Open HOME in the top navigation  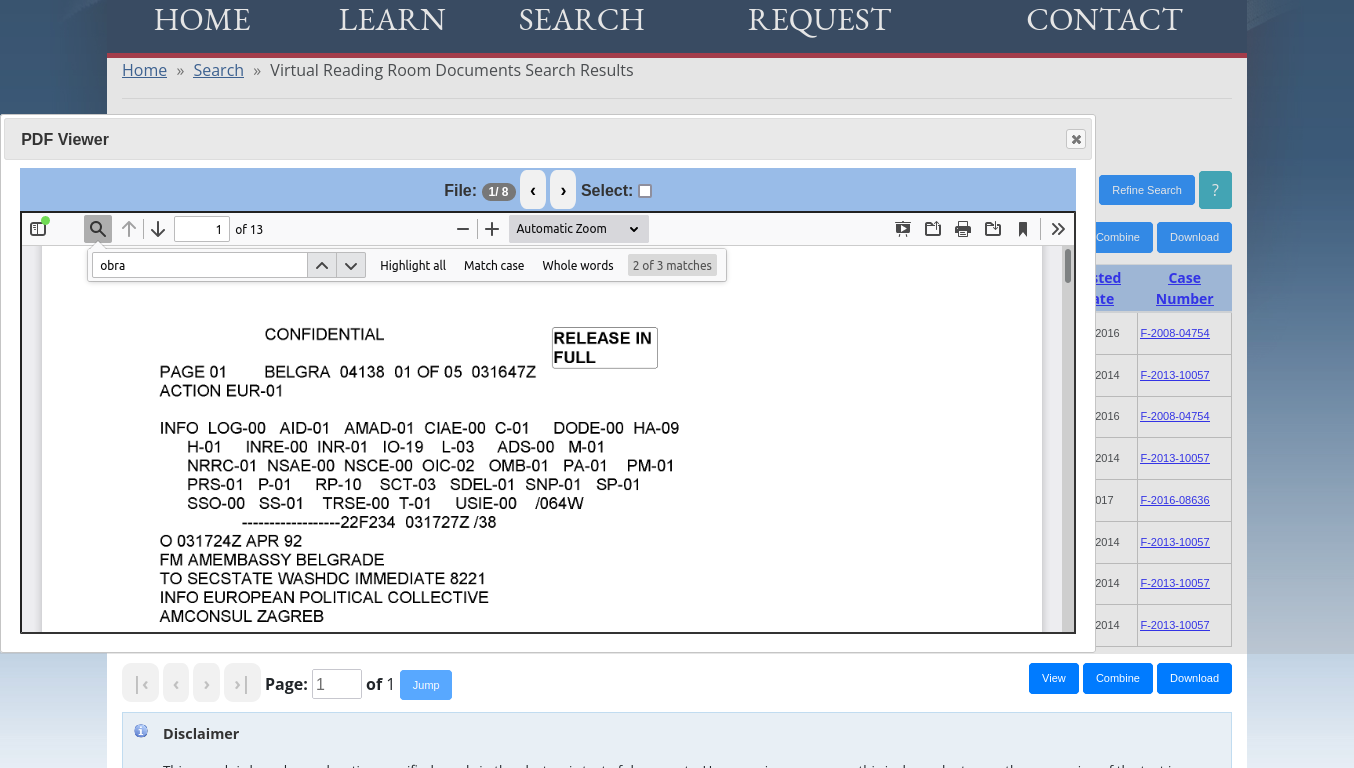pyautogui.click(x=202, y=19)
